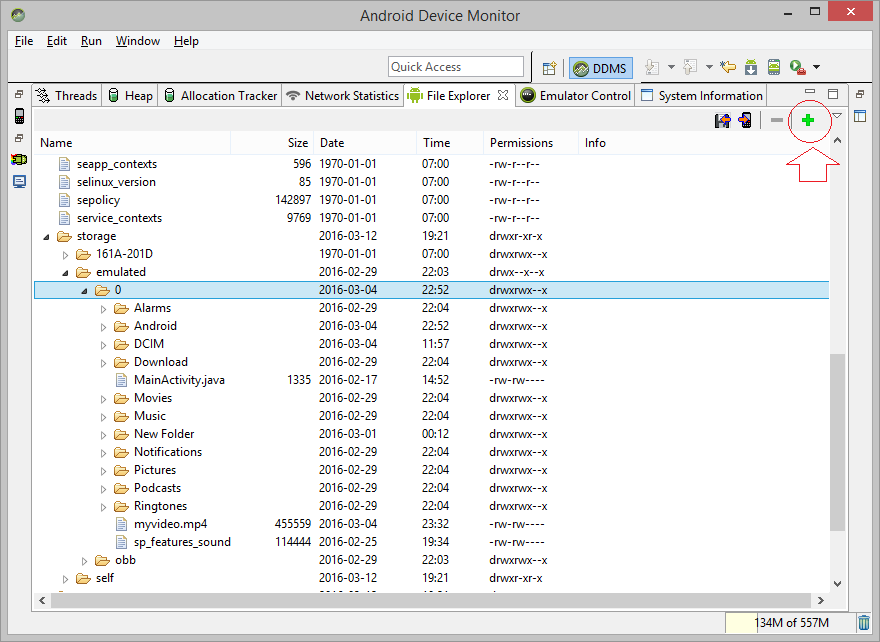
Task: Open the File Explorer view menu triangle
Action: point(837,116)
